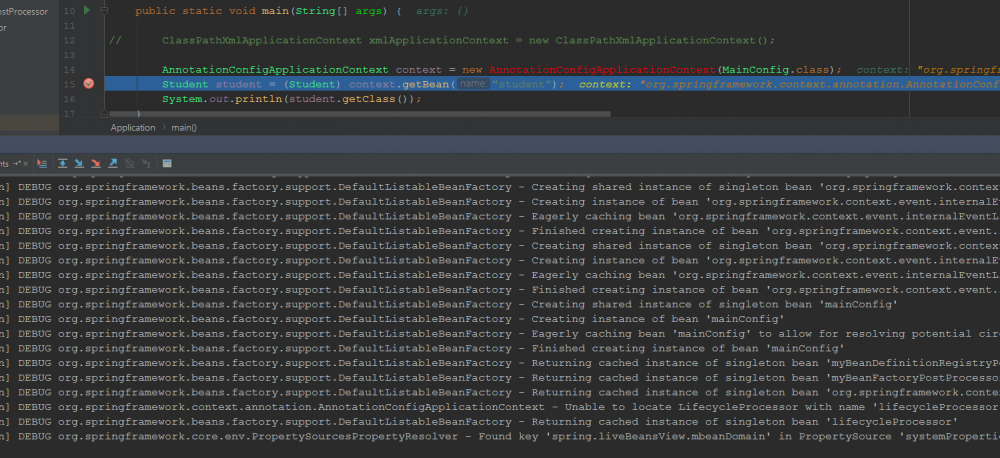Click the PropertySourcesPropertyResolver 'Found key' log line
This screenshot has width=1000, height=458.
pos(500,436)
